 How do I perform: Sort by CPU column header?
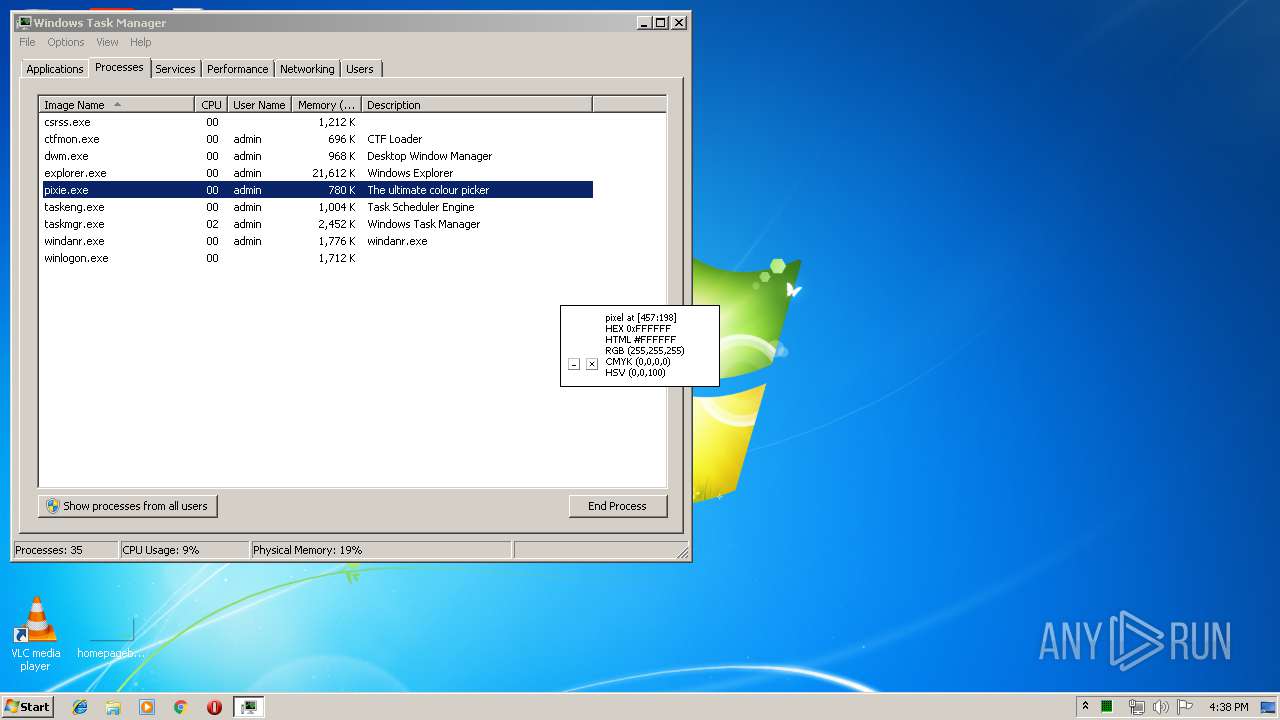coord(211,104)
